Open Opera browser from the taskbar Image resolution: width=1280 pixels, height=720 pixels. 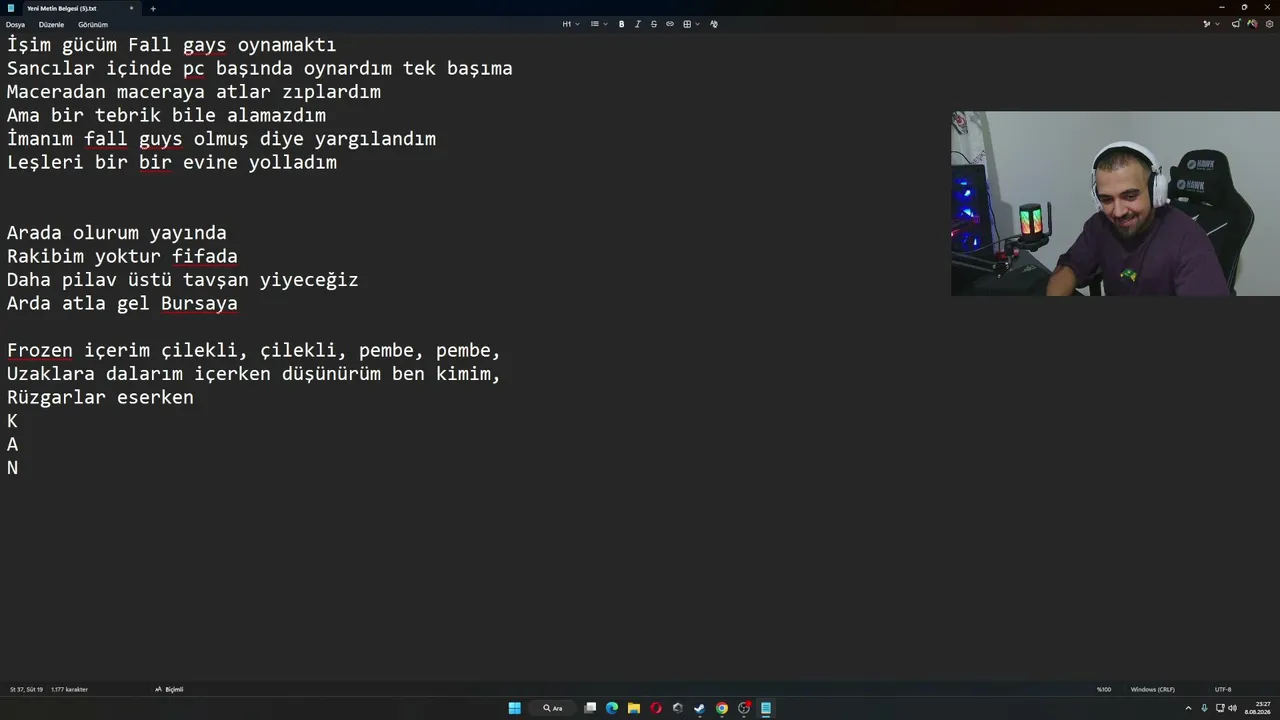pyautogui.click(x=656, y=708)
